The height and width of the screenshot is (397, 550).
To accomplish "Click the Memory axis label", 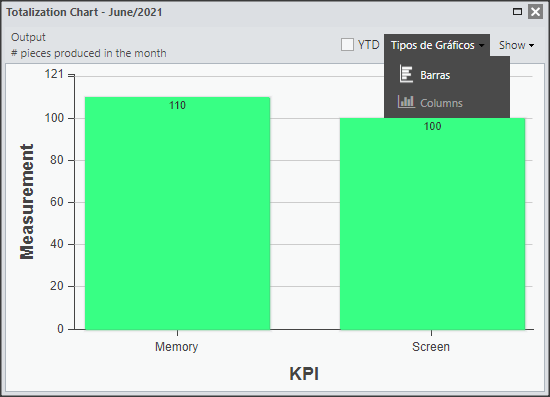I will coord(176,346).
